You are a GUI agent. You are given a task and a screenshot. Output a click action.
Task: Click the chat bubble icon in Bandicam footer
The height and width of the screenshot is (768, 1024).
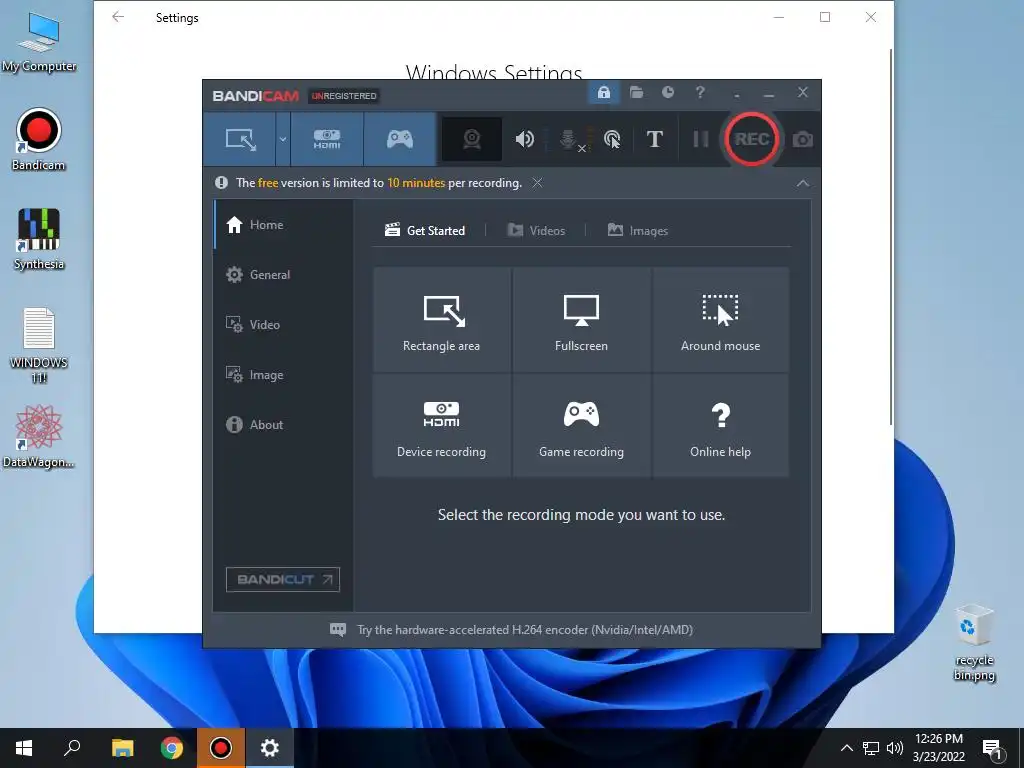coord(338,630)
